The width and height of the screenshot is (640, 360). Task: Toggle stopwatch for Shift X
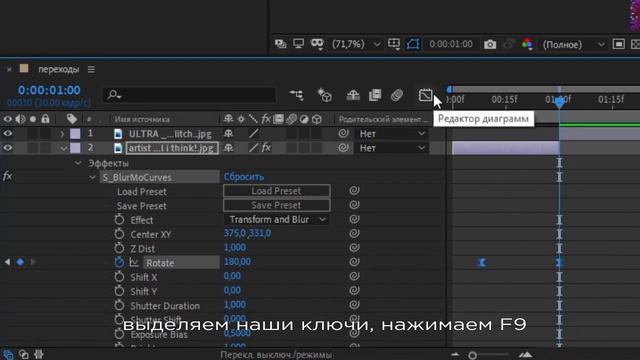[x=119, y=277]
